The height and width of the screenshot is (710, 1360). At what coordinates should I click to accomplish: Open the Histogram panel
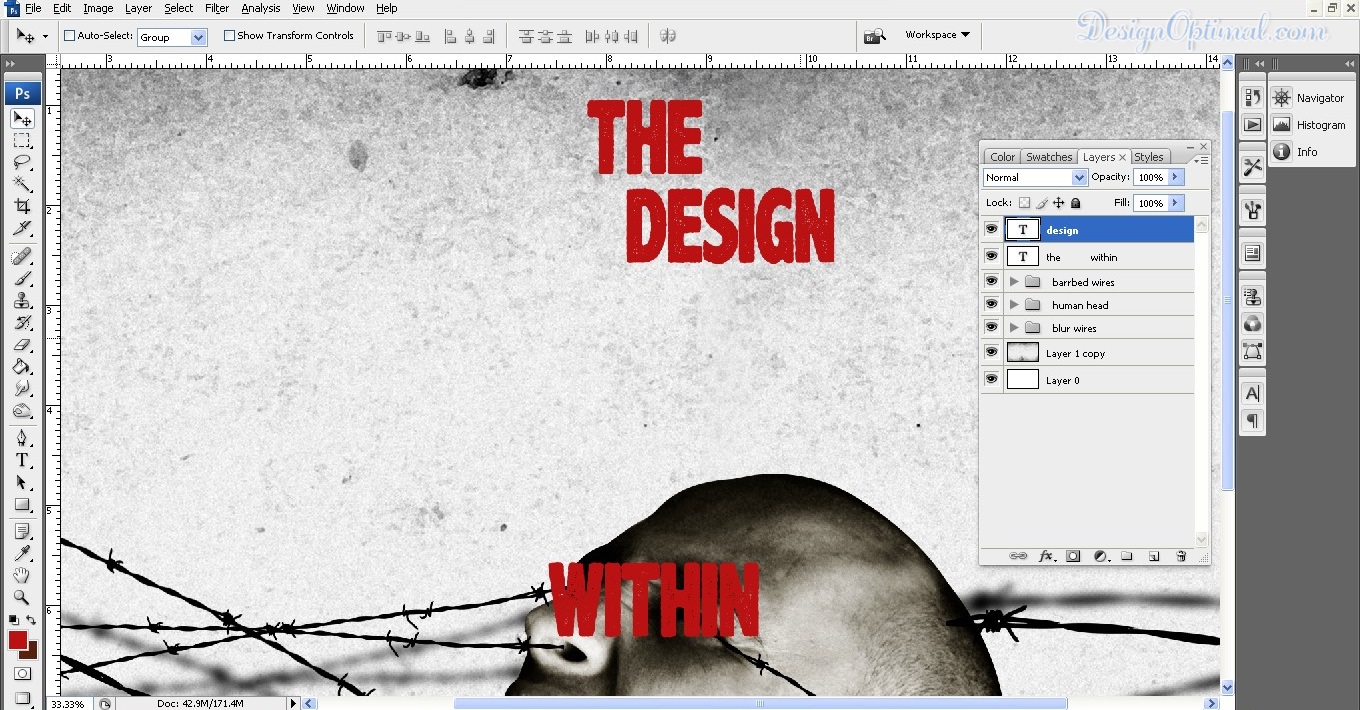point(1309,125)
